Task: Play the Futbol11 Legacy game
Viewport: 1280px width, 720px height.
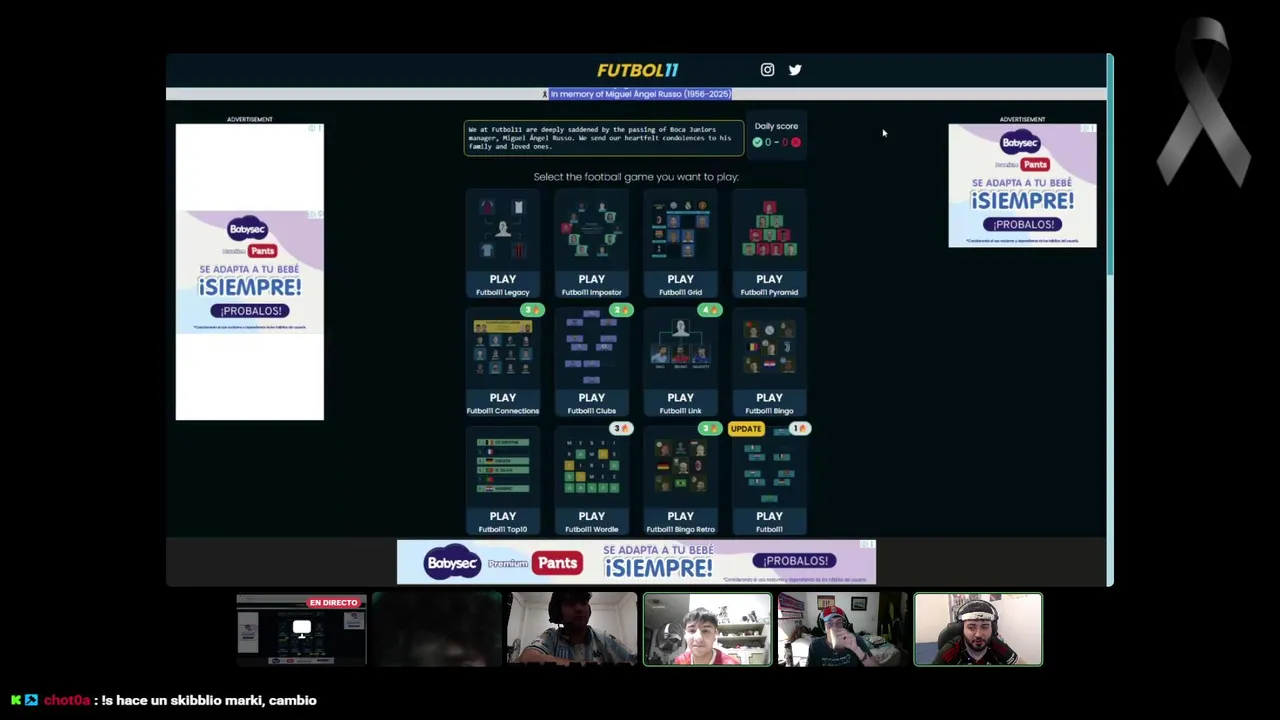Action: click(503, 245)
